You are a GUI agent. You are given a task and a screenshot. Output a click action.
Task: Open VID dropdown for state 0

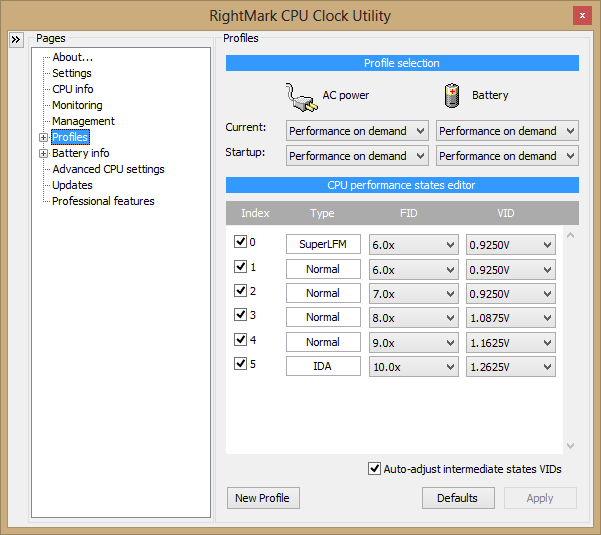[x=511, y=245]
